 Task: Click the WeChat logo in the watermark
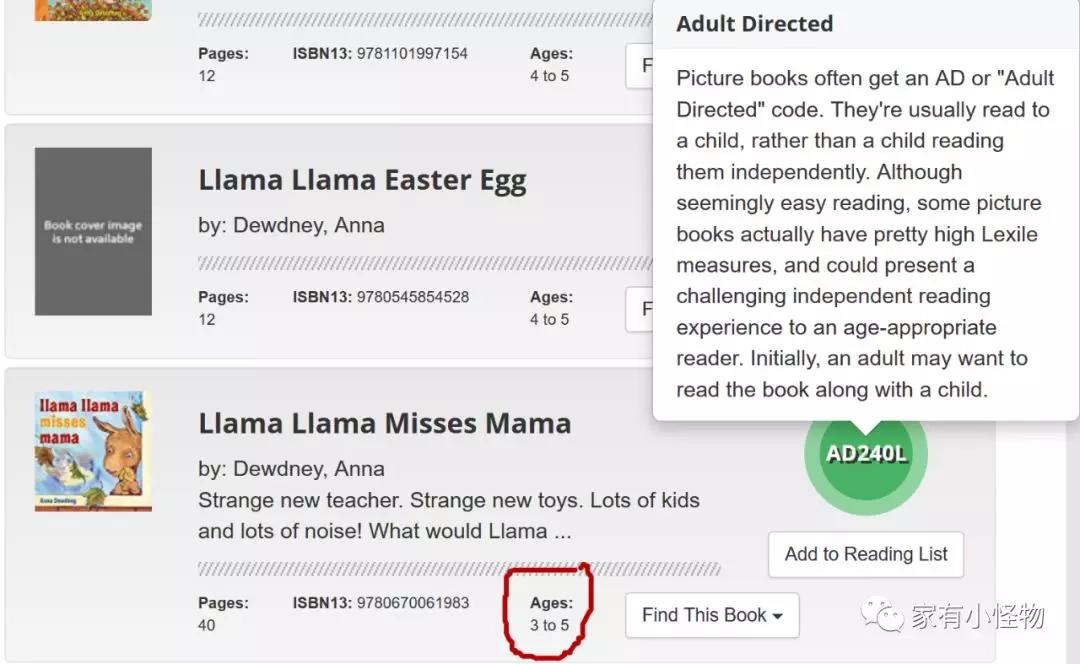[884, 615]
